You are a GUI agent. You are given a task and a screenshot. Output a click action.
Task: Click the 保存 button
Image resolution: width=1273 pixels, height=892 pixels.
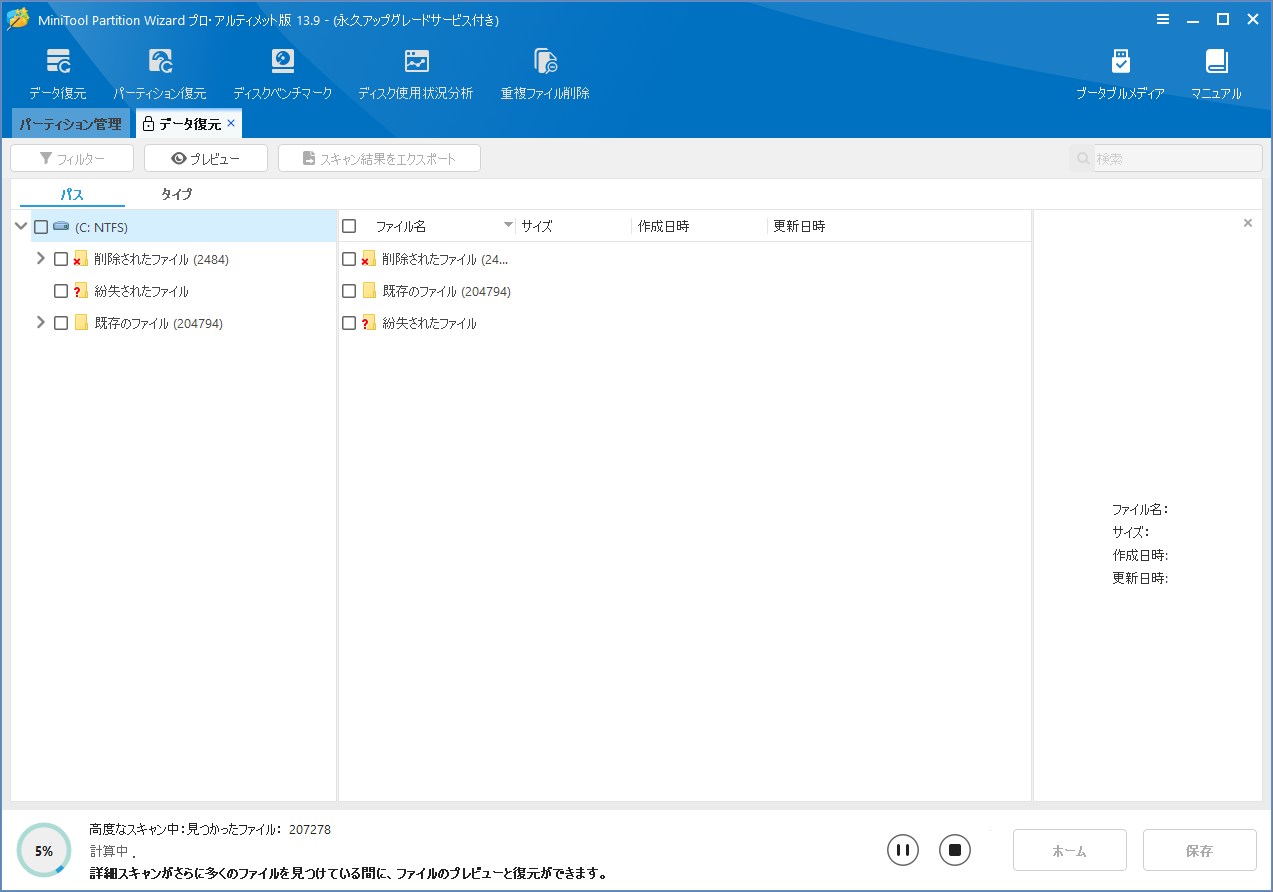[1200, 850]
